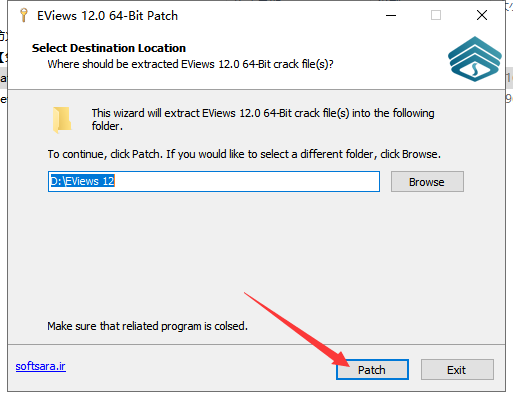Click the 'This wizard will extract' description text
Image resolution: width=513 pixels, height=399 pixels.
263,119
